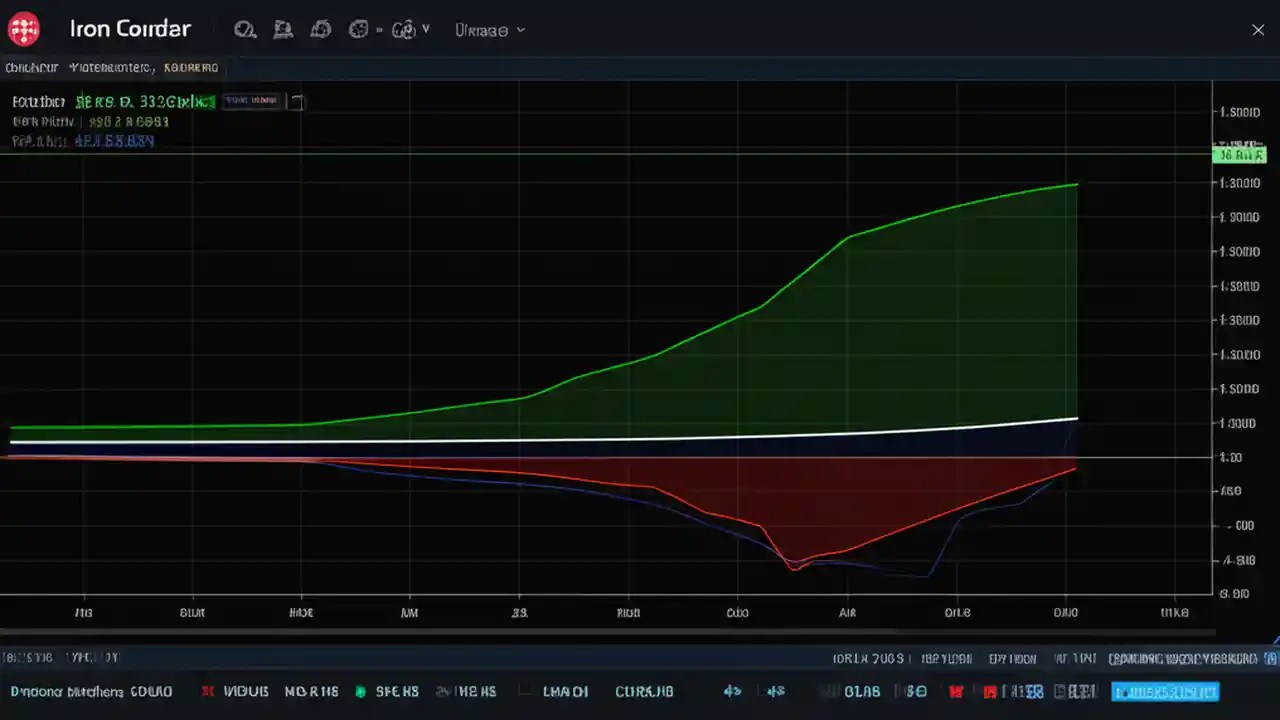The width and height of the screenshot is (1280, 720).
Task: Select the green price tag on the right axis
Action: click(x=1240, y=155)
